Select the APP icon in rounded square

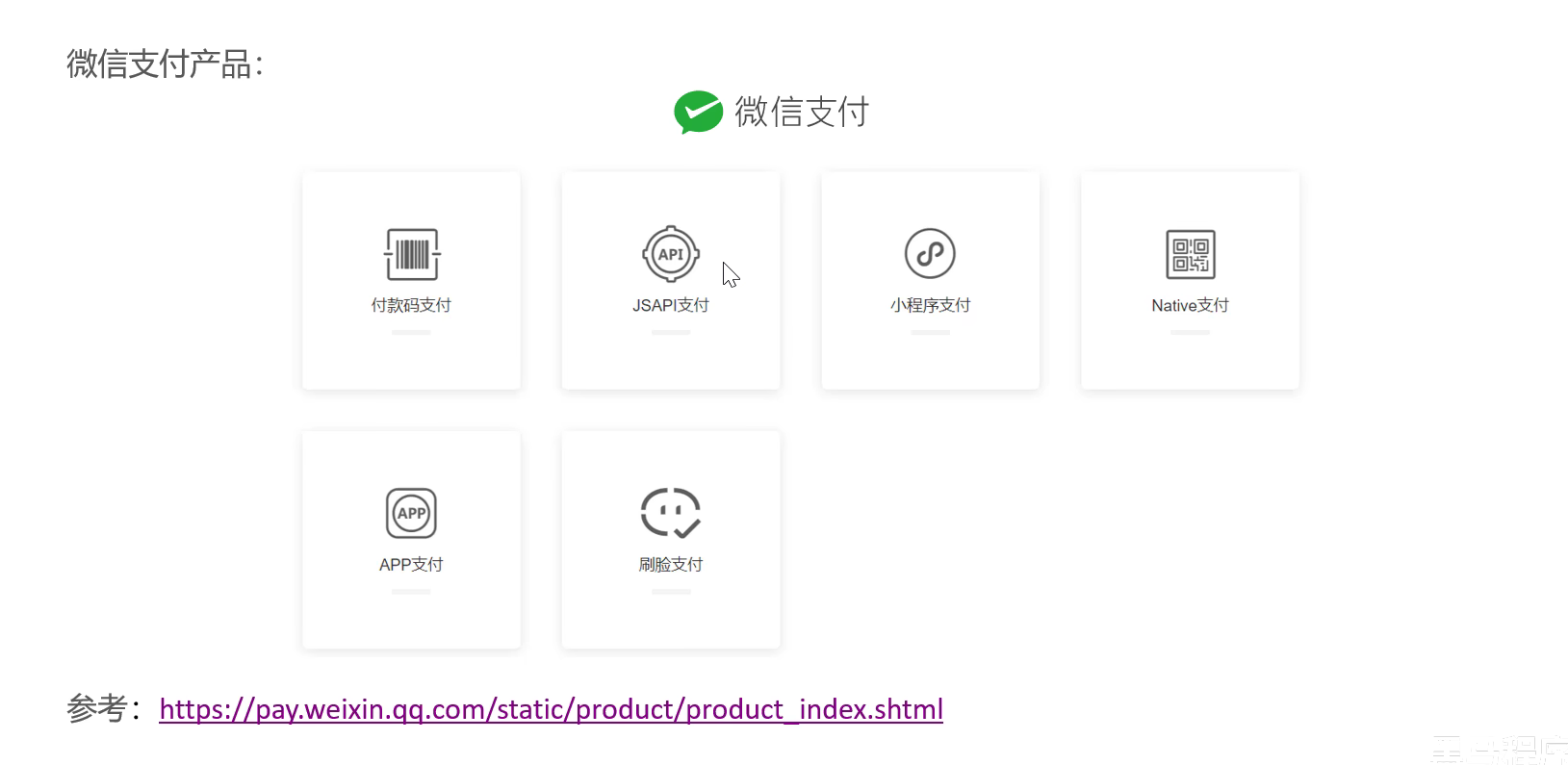[411, 513]
